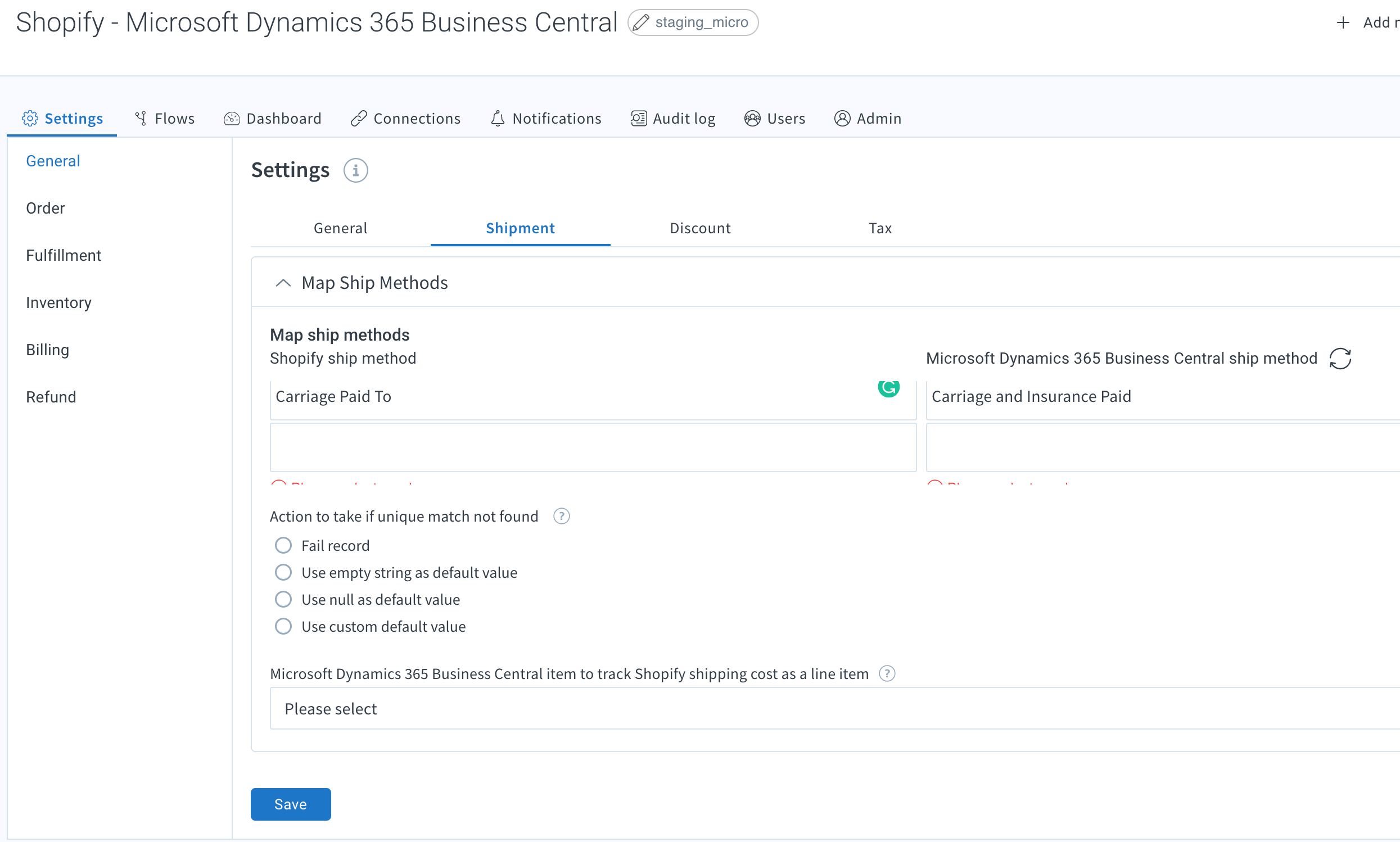Open Billing settings in the sidebar
The image size is (1400, 842).
point(48,350)
